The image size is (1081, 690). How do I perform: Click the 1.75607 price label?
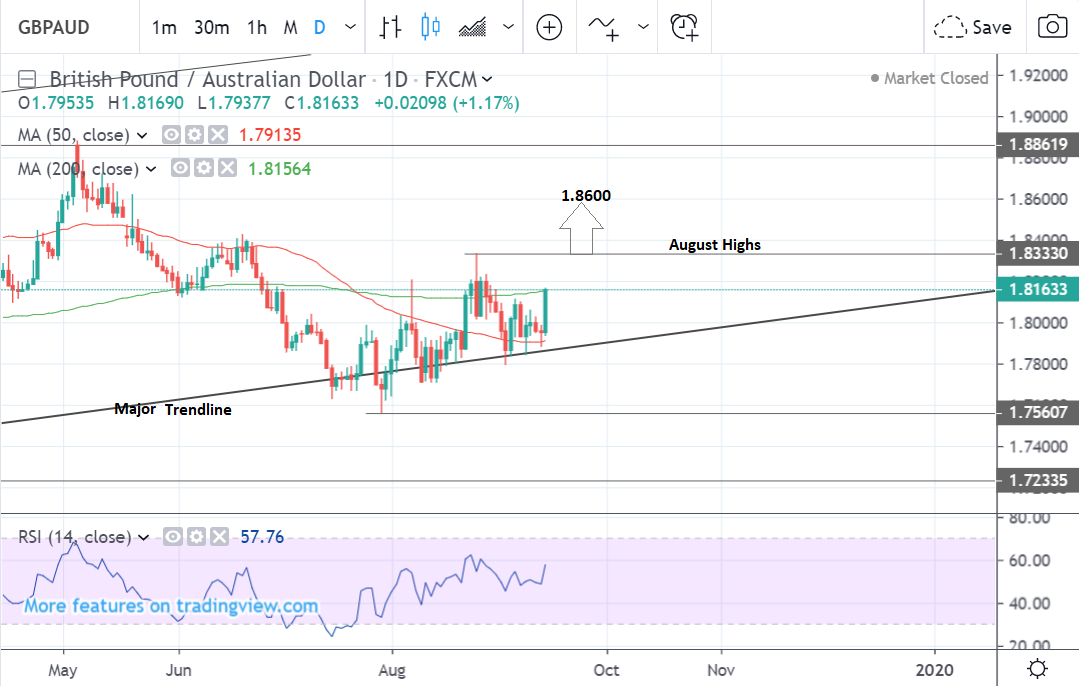pyautogui.click(x=1038, y=413)
